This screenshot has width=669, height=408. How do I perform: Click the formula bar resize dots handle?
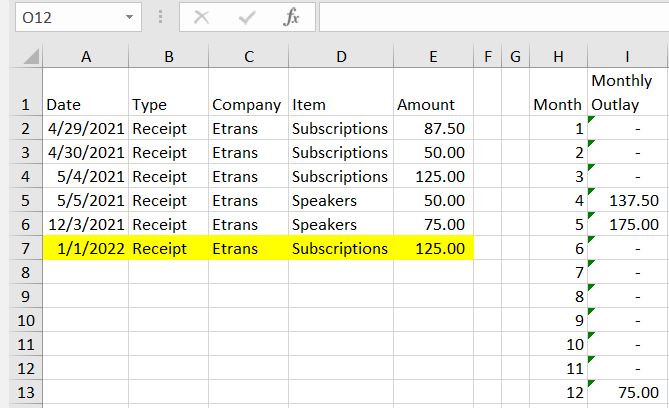coord(160,18)
